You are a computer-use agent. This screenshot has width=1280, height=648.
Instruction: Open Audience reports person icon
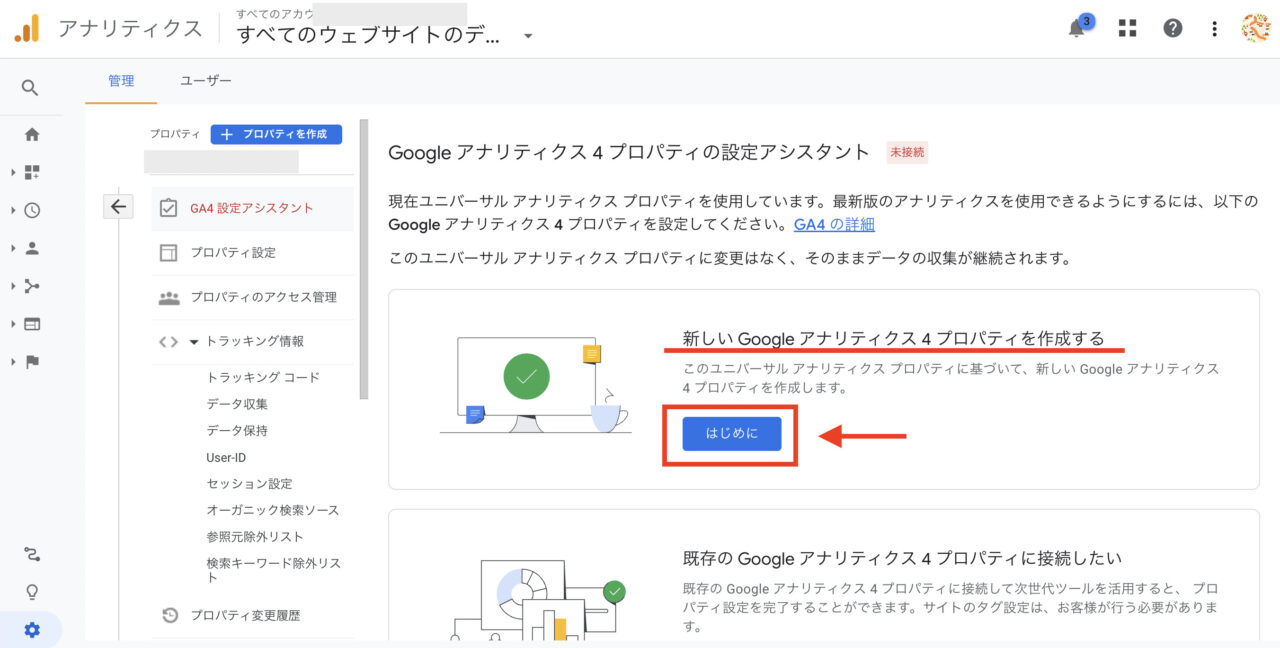click(32, 248)
